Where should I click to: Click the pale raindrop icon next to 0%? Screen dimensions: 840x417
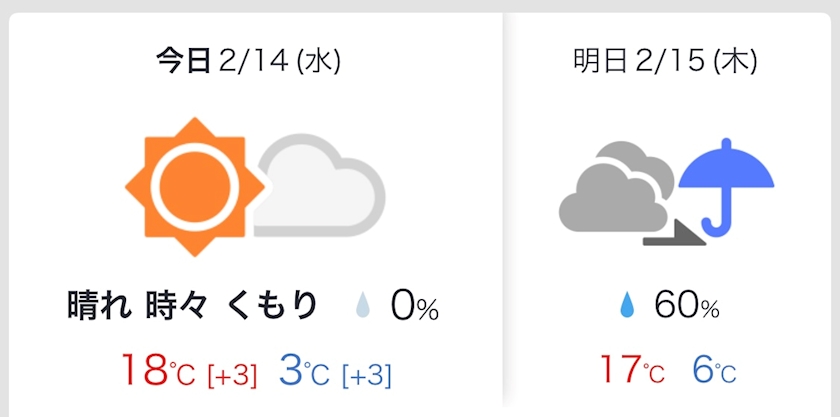pos(363,307)
